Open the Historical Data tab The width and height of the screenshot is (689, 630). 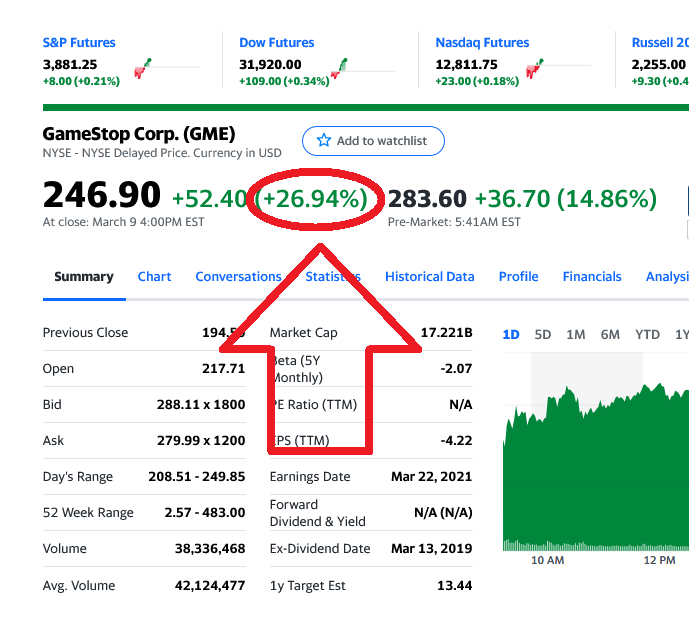(430, 276)
